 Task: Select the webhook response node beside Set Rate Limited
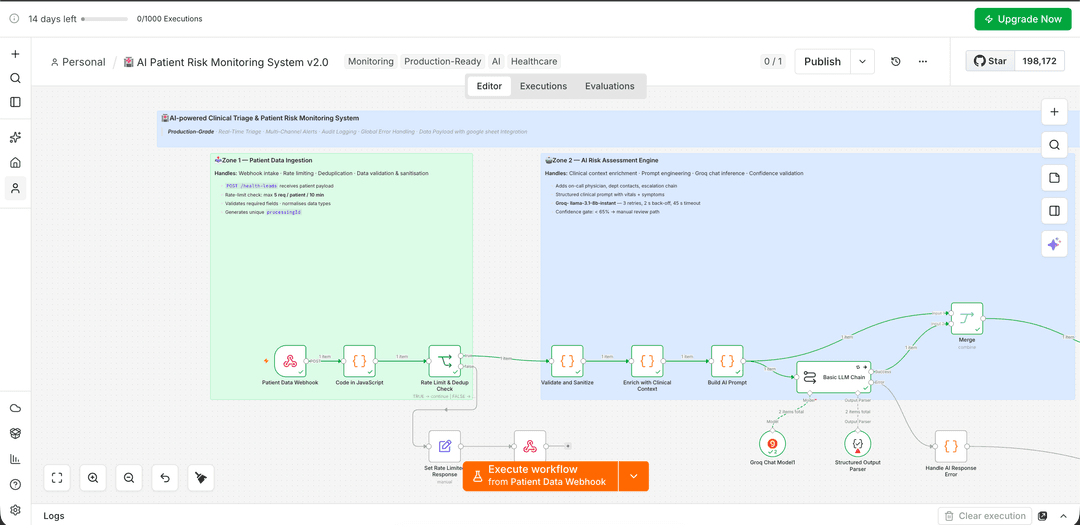pyautogui.click(x=530, y=446)
